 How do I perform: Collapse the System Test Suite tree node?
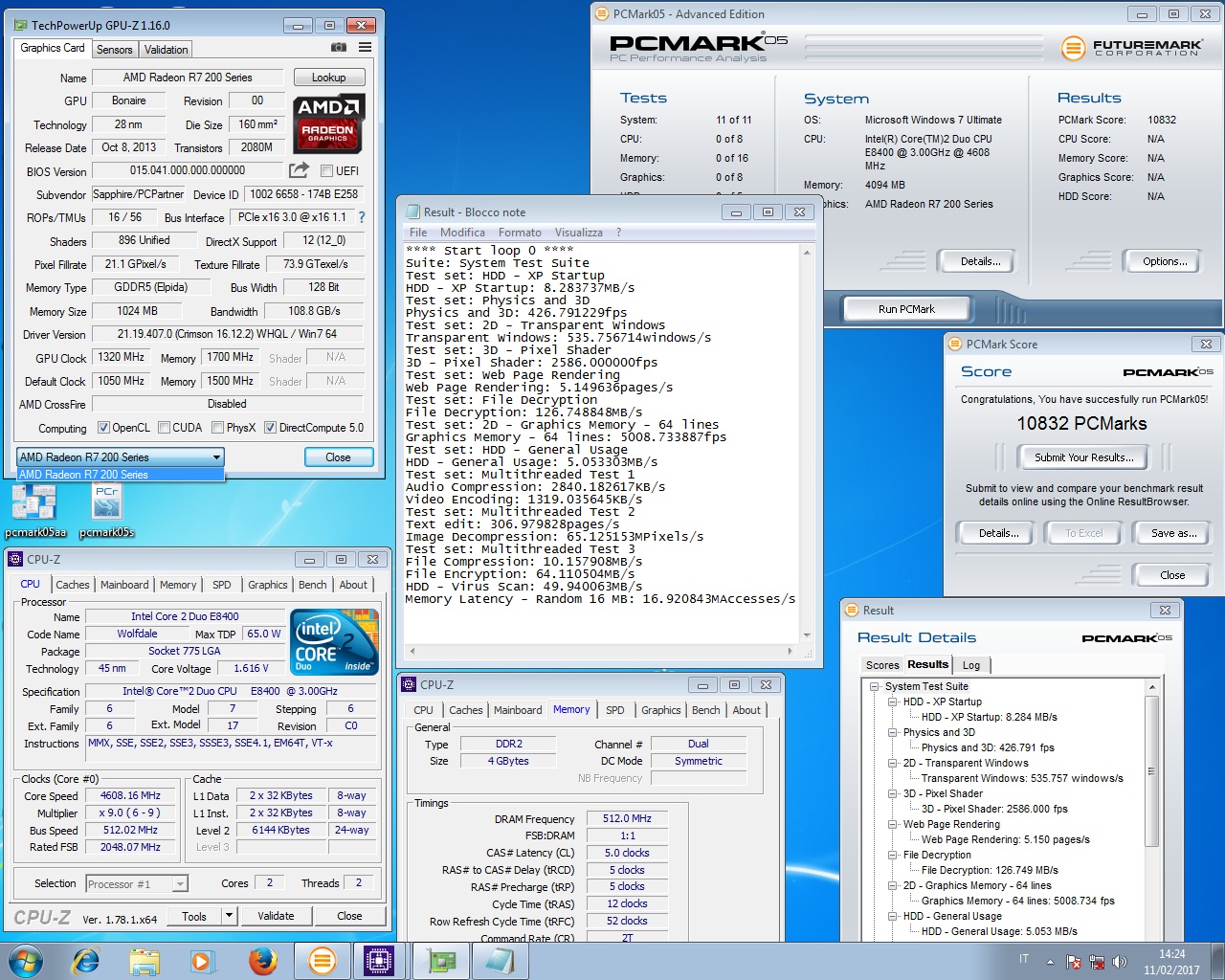875,686
